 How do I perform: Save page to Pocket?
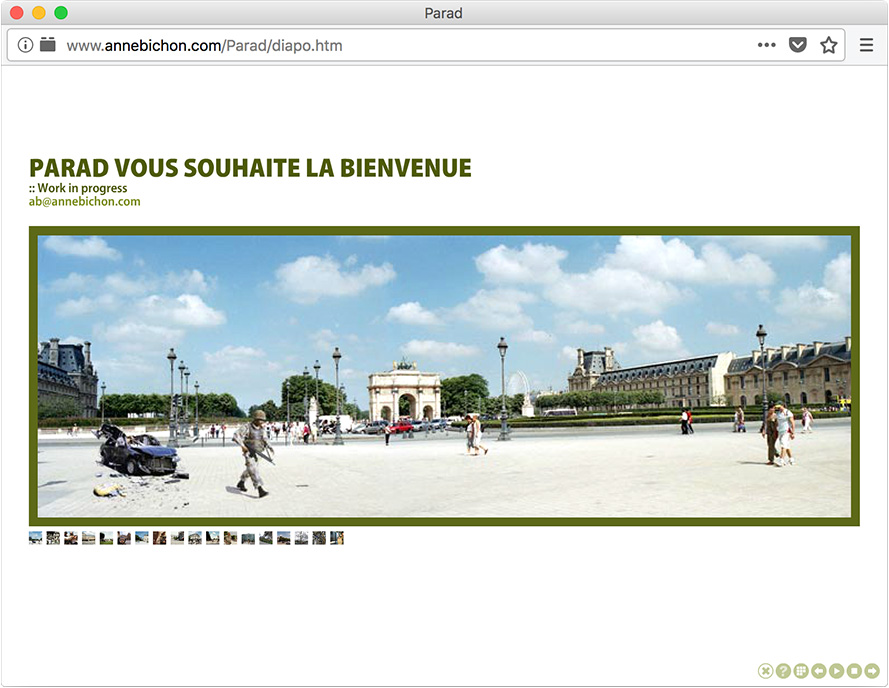pyautogui.click(x=797, y=45)
